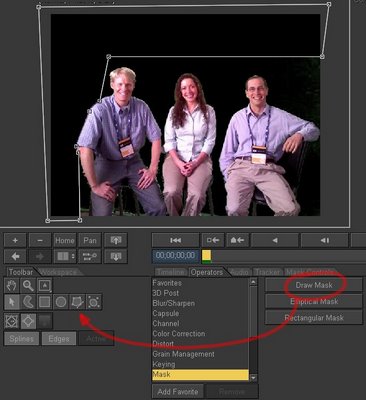366x400 pixels.
Task: Open the split view layout dropdown
Action: click(x=65, y=256)
